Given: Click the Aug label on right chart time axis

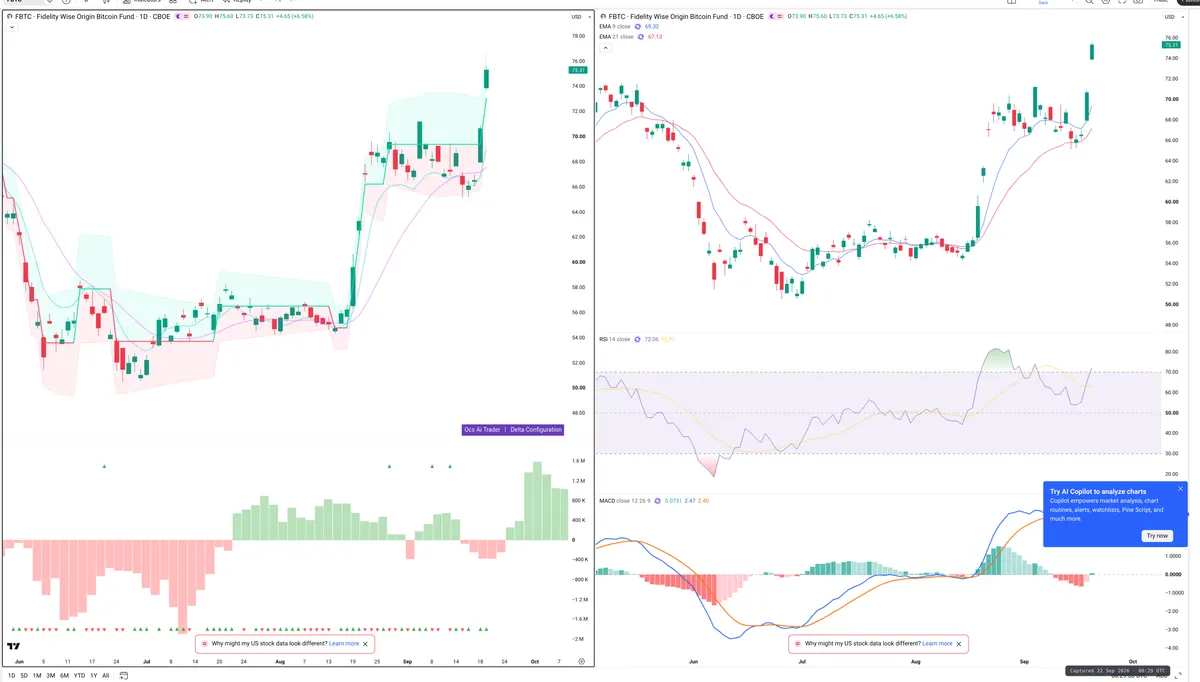Looking at the screenshot, I should coord(916,662).
